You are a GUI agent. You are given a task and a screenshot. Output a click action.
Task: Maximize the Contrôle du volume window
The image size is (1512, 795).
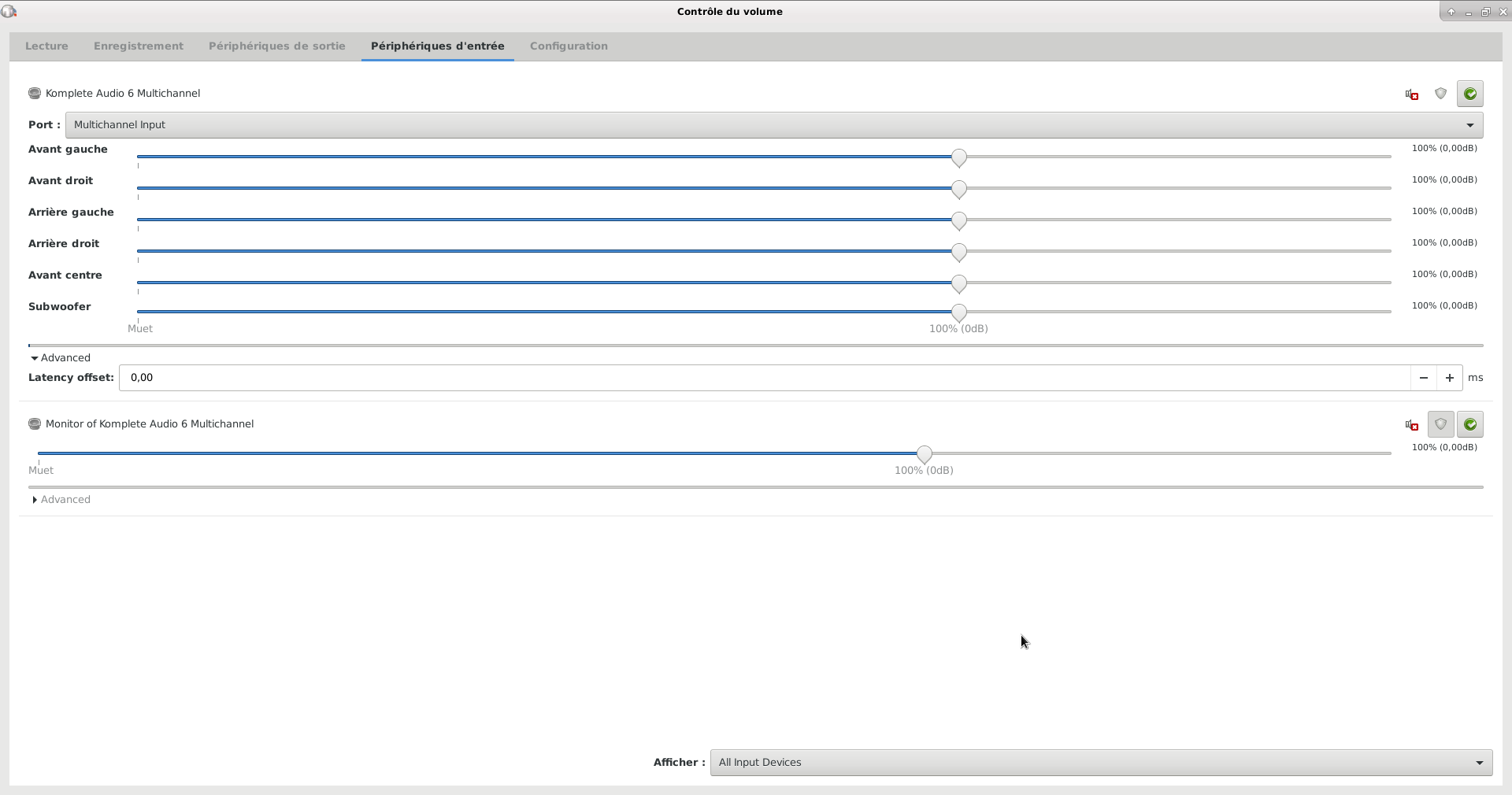point(1486,12)
